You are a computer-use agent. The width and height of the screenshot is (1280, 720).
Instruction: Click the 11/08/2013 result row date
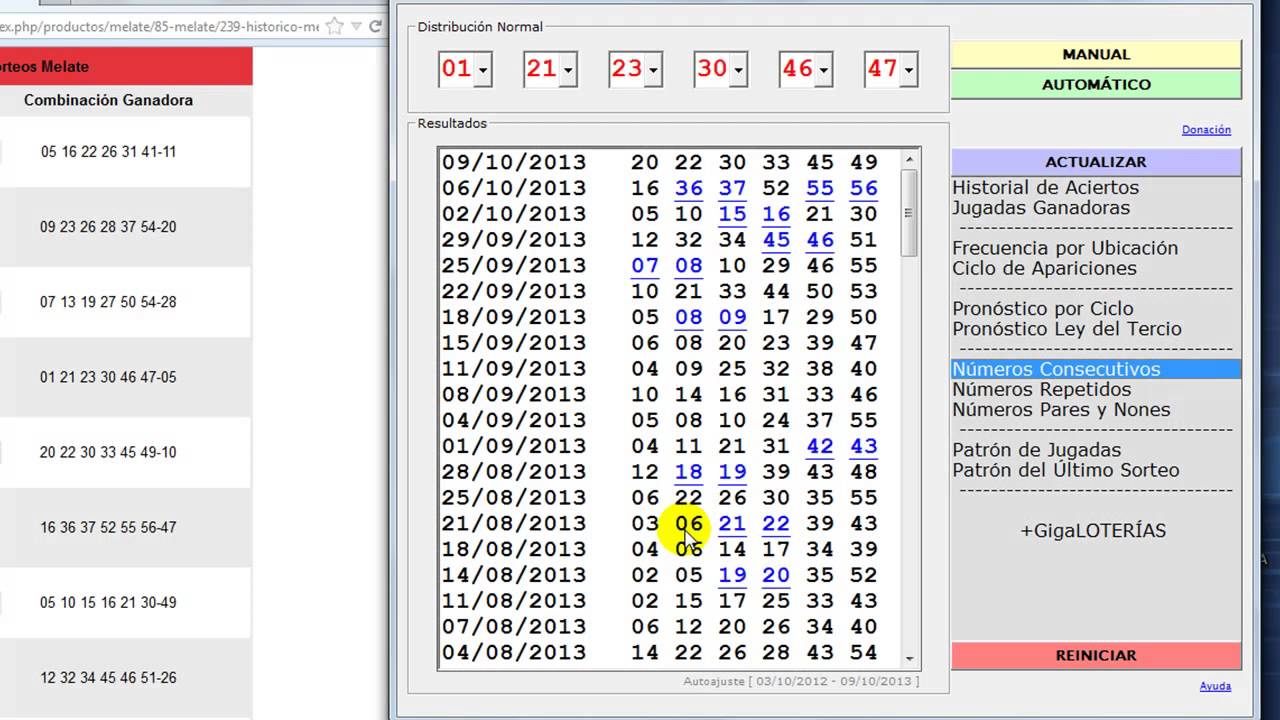coord(514,601)
